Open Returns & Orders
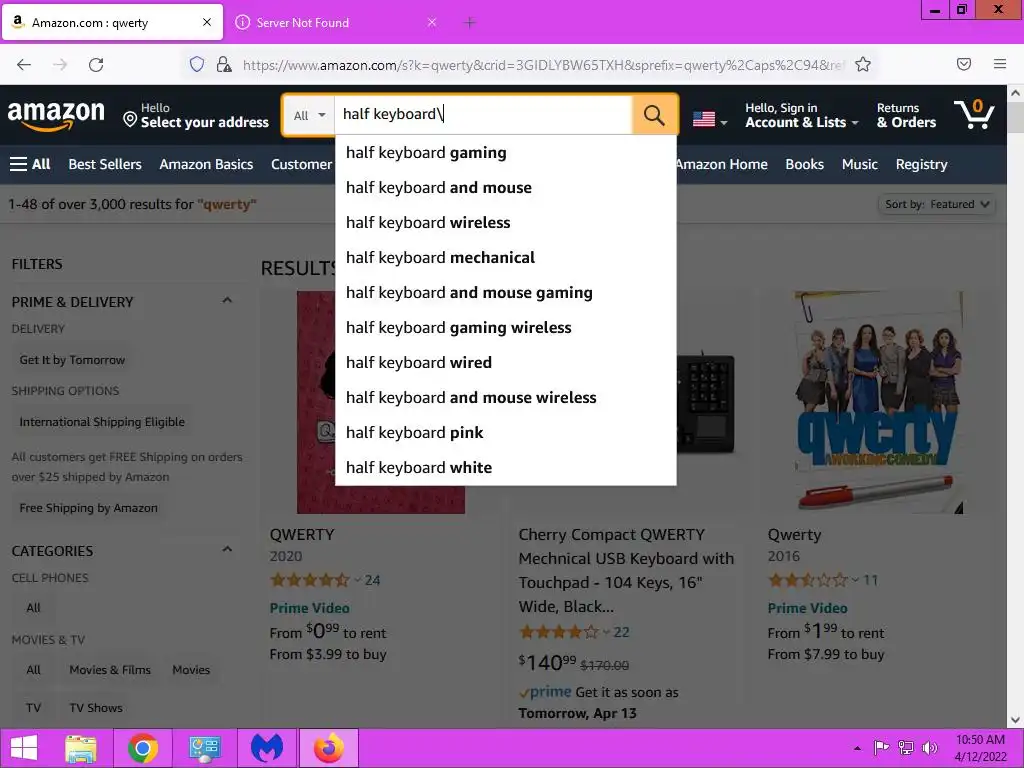The height and width of the screenshot is (768, 1024). 906,116
